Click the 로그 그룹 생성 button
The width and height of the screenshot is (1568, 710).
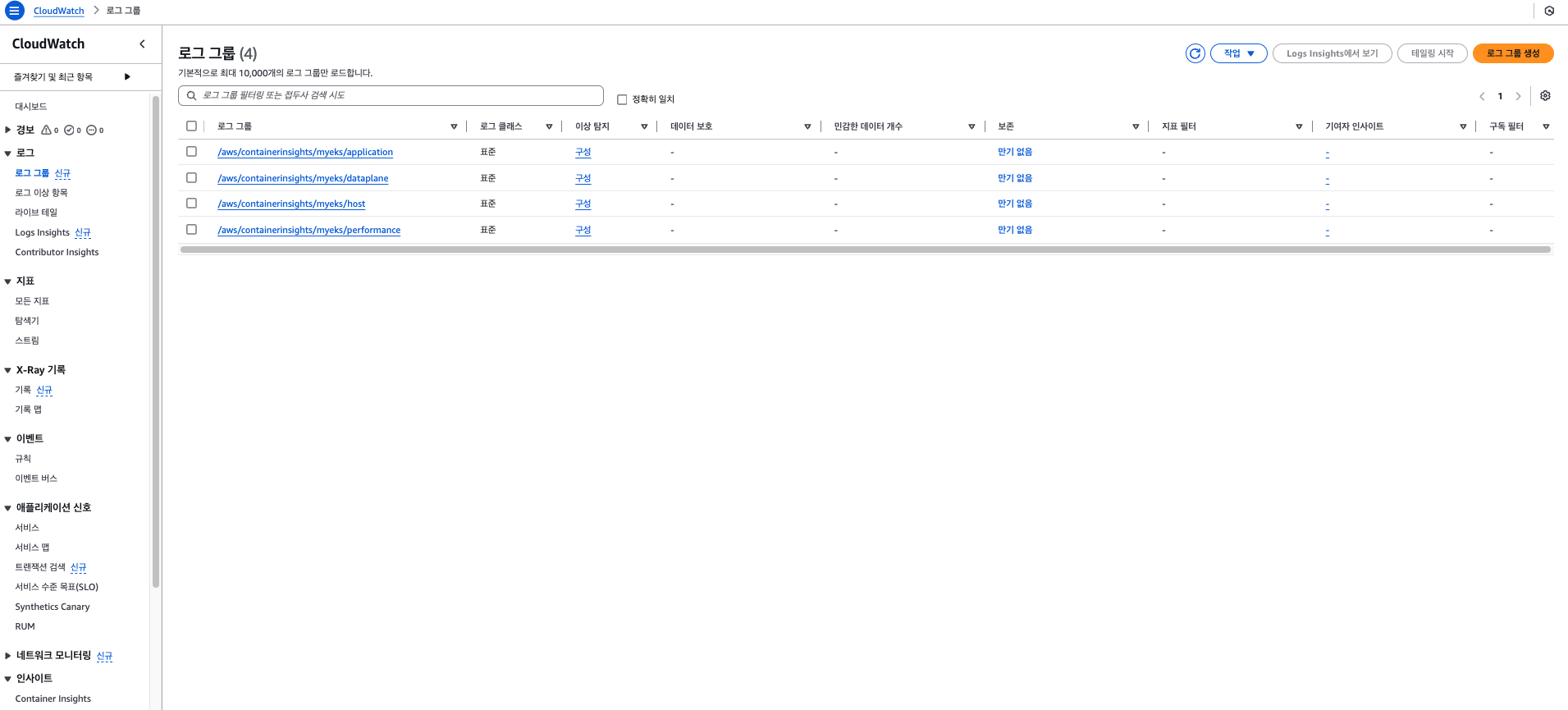[x=1512, y=53]
